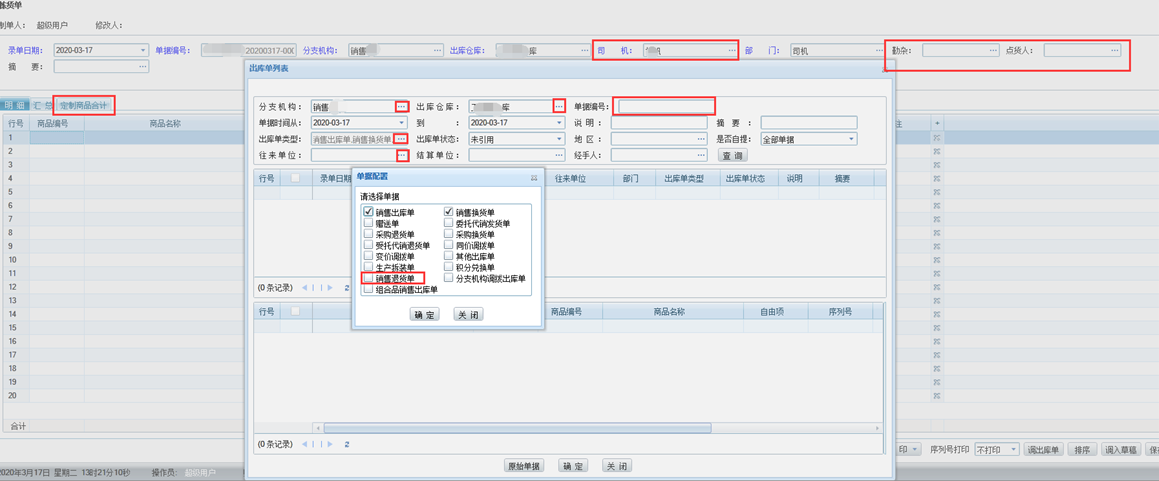Open 是否自提 dropdown showing 全部单据
The height and width of the screenshot is (481, 1159).
pyautogui.click(x=852, y=139)
